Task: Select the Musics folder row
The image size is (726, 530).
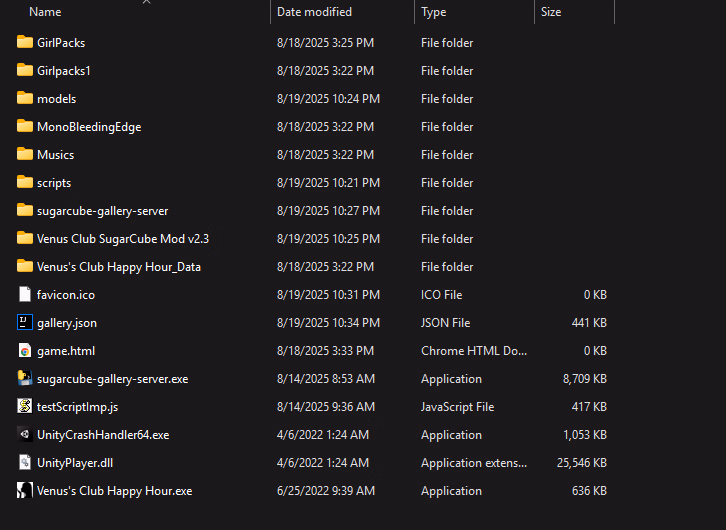Action: click(311, 155)
